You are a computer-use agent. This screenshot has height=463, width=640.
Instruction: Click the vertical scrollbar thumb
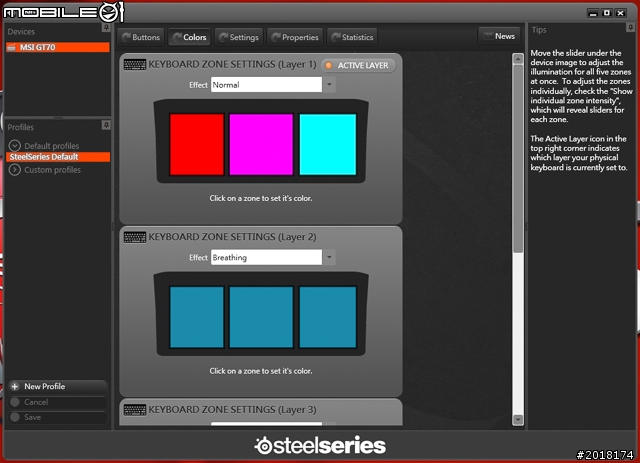click(x=518, y=158)
